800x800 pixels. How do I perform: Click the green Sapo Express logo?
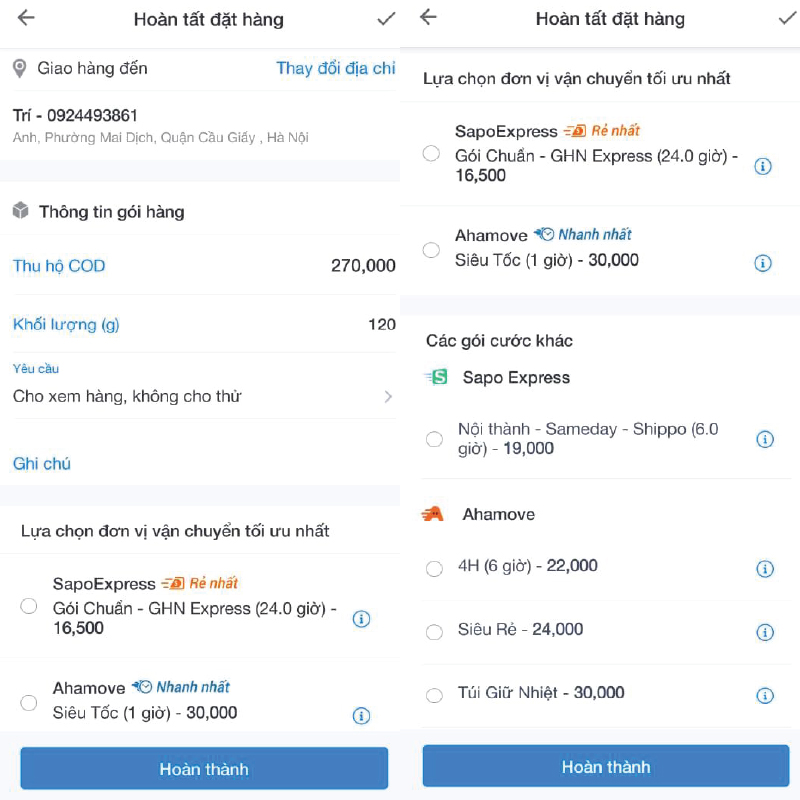pos(438,378)
